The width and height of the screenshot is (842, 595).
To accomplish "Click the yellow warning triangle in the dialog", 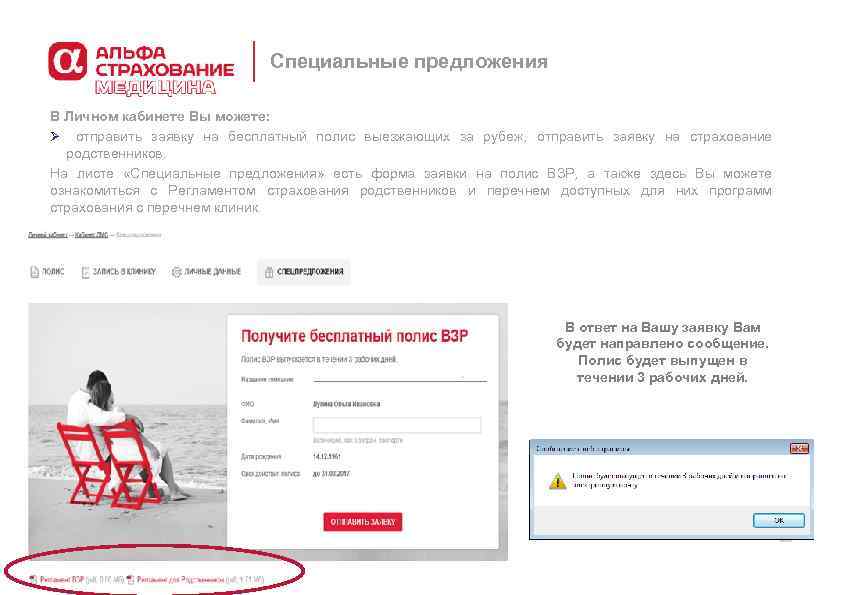I will pyautogui.click(x=557, y=481).
